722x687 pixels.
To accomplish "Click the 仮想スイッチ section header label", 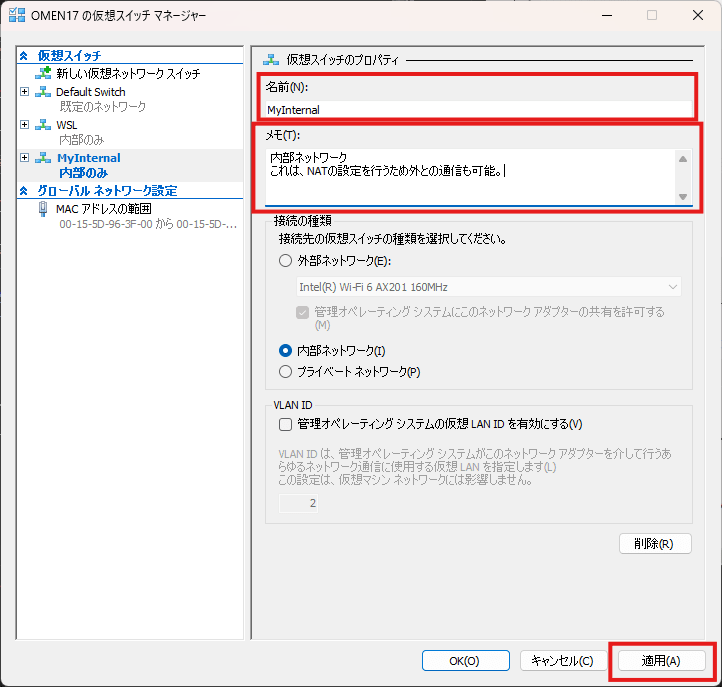I will pyautogui.click(x=70, y=56).
